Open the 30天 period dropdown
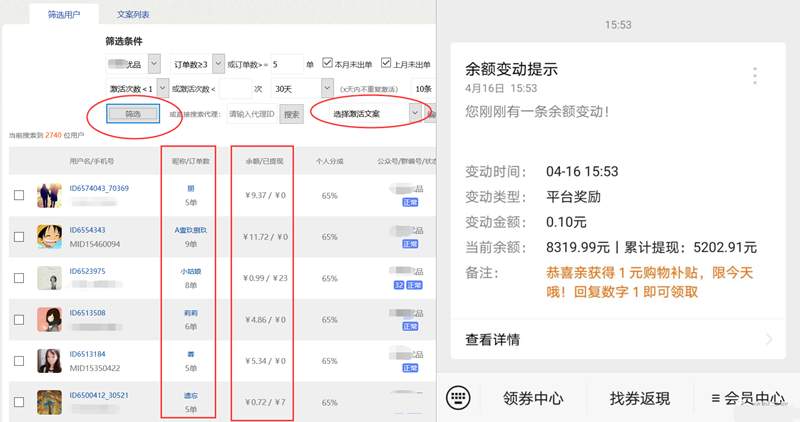 [302, 89]
